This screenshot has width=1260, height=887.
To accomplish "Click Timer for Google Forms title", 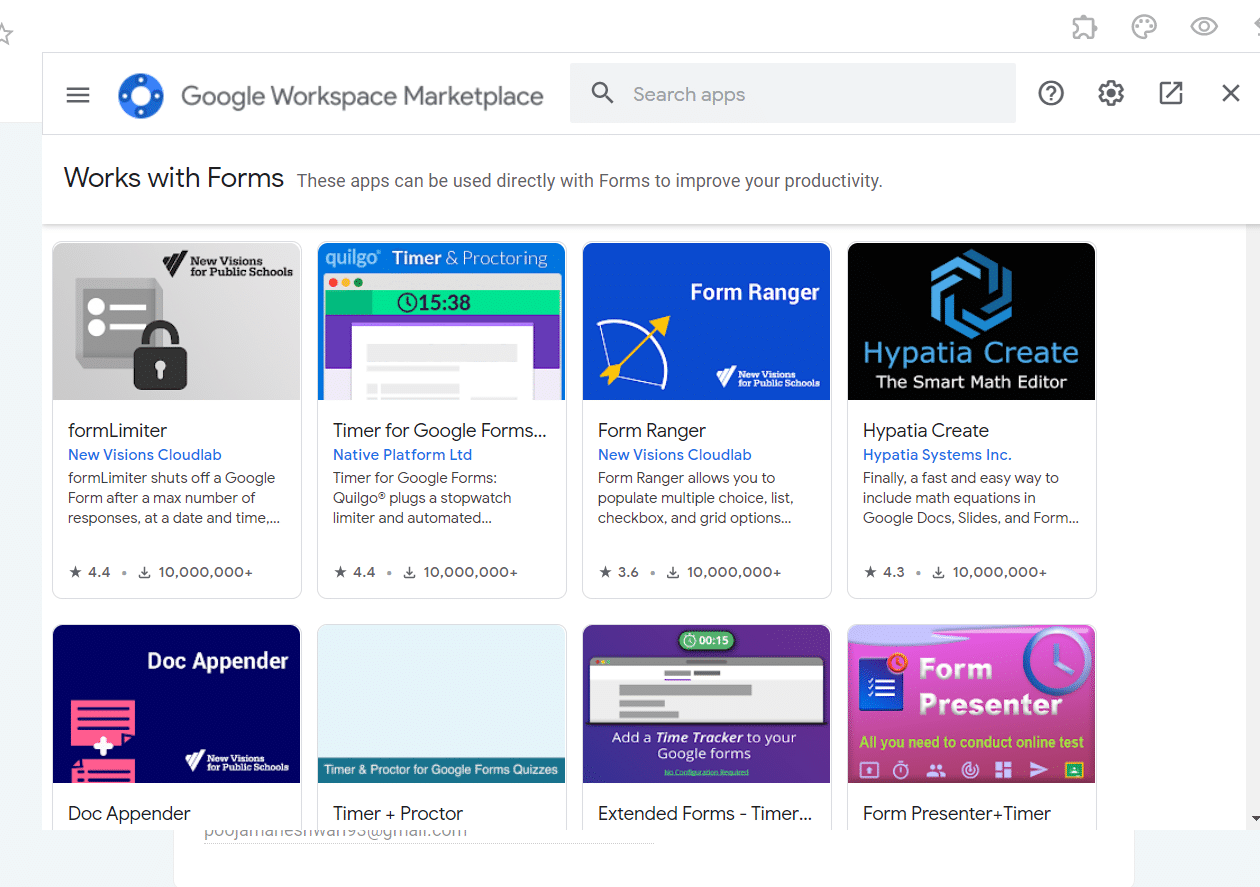I will point(440,431).
